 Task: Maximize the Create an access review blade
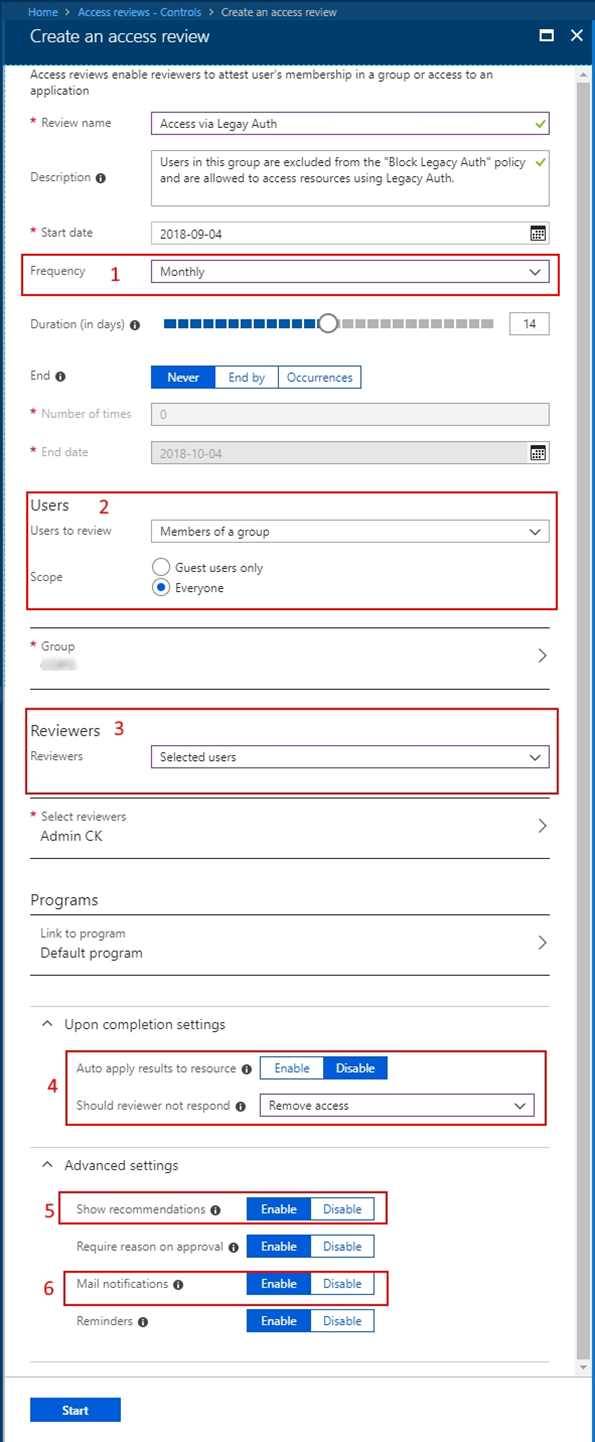(x=547, y=35)
